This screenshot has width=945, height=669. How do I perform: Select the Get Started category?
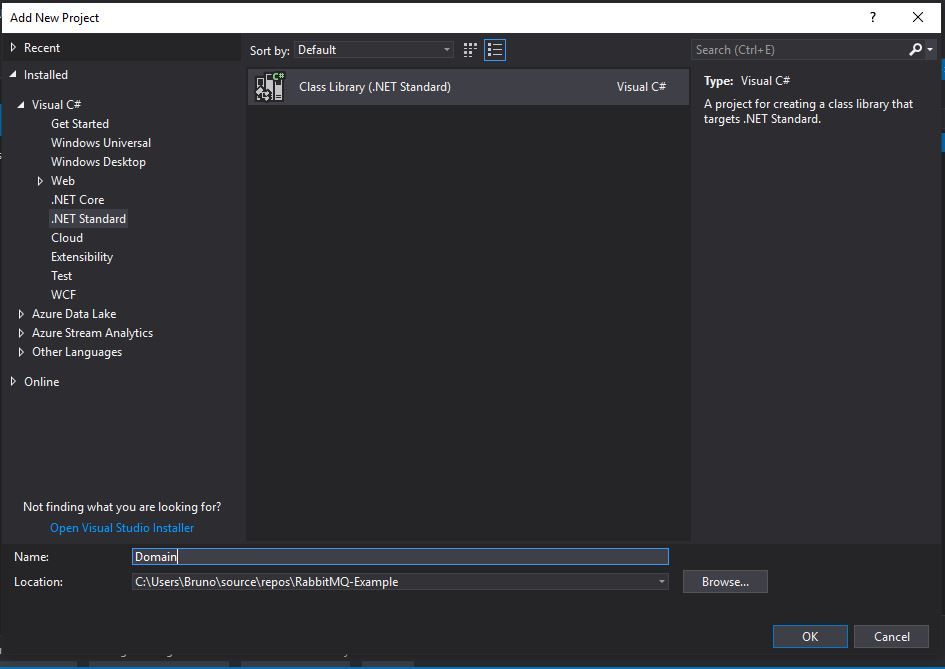(x=80, y=124)
